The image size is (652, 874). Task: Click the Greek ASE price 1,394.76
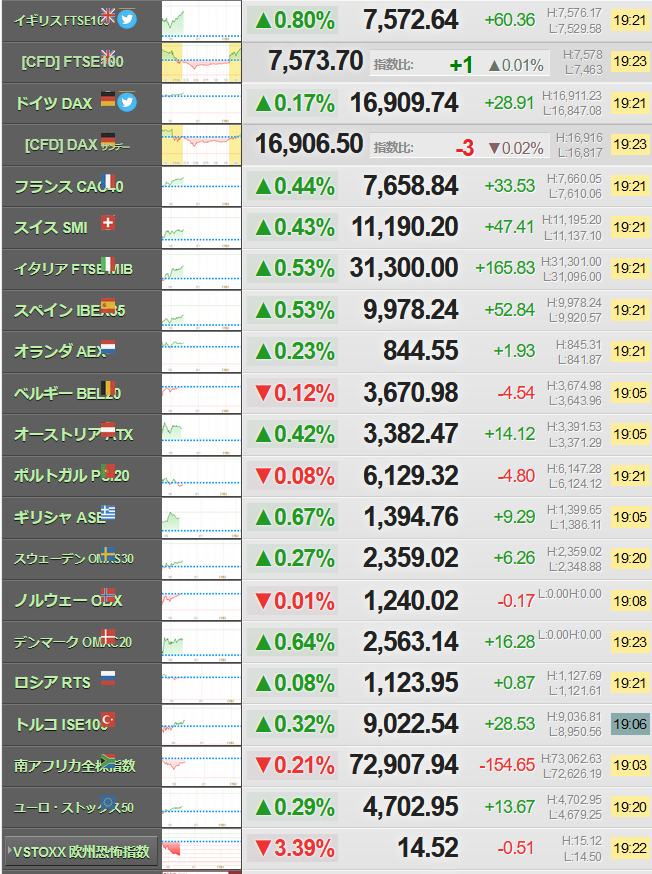(411, 517)
